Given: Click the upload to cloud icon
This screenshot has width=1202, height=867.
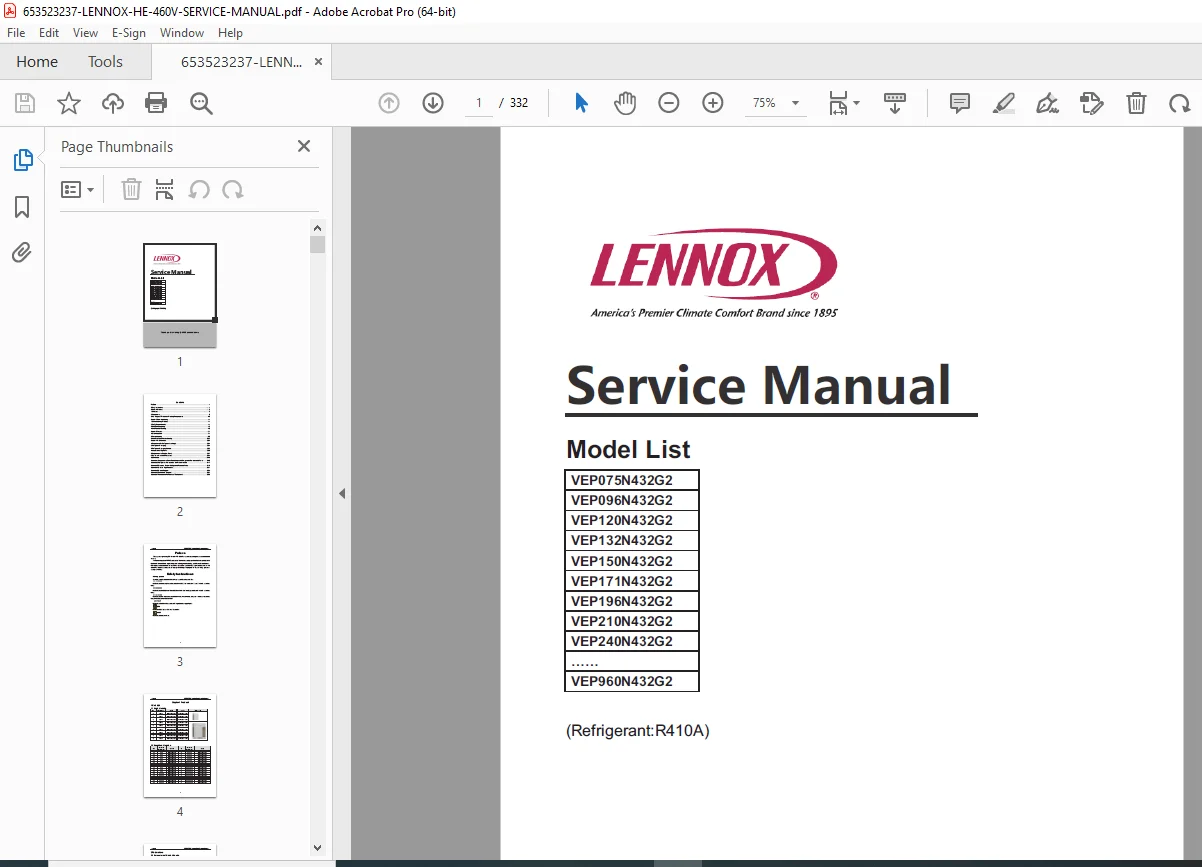Looking at the screenshot, I should (x=113, y=103).
